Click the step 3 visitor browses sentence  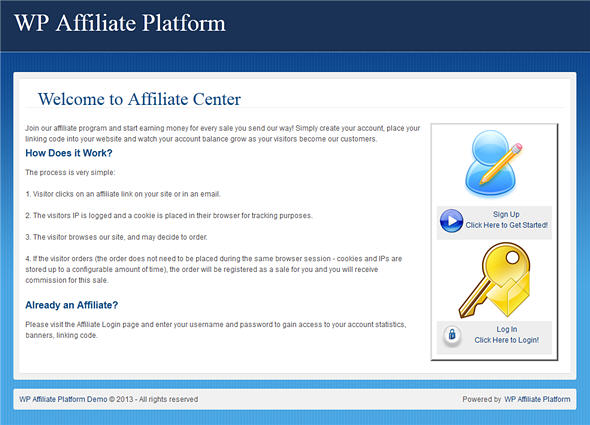(116, 237)
